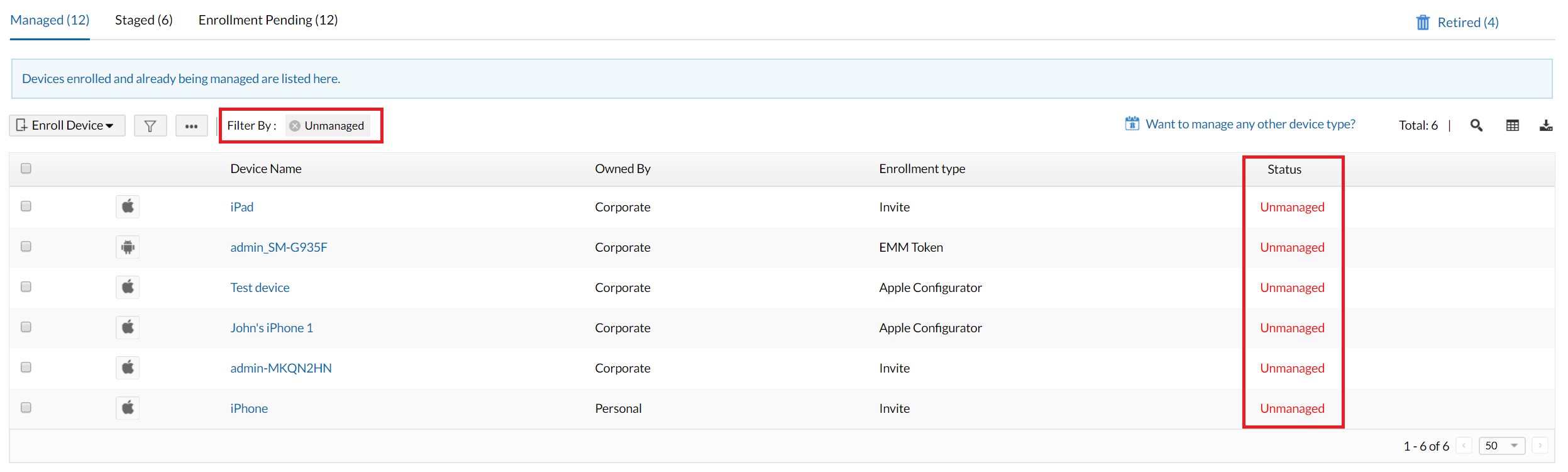Click the Android icon for admin_SM-G935F

pyautogui.click(x=128, y=247)
